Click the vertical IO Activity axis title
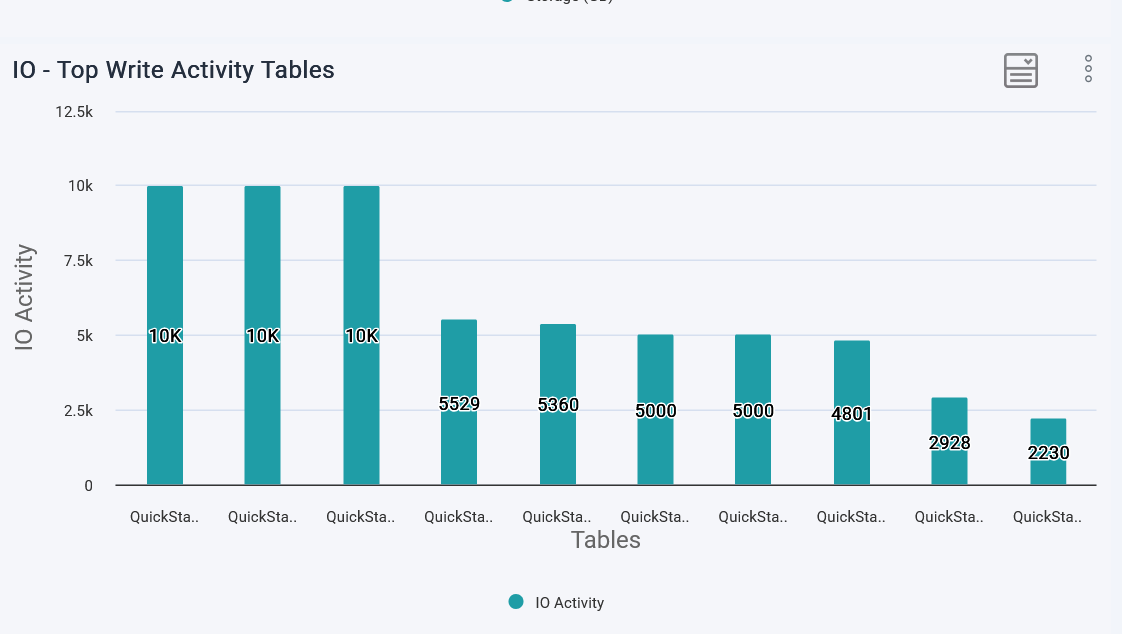This screenshot has height=634, width=1122. [x=25, y=297]
